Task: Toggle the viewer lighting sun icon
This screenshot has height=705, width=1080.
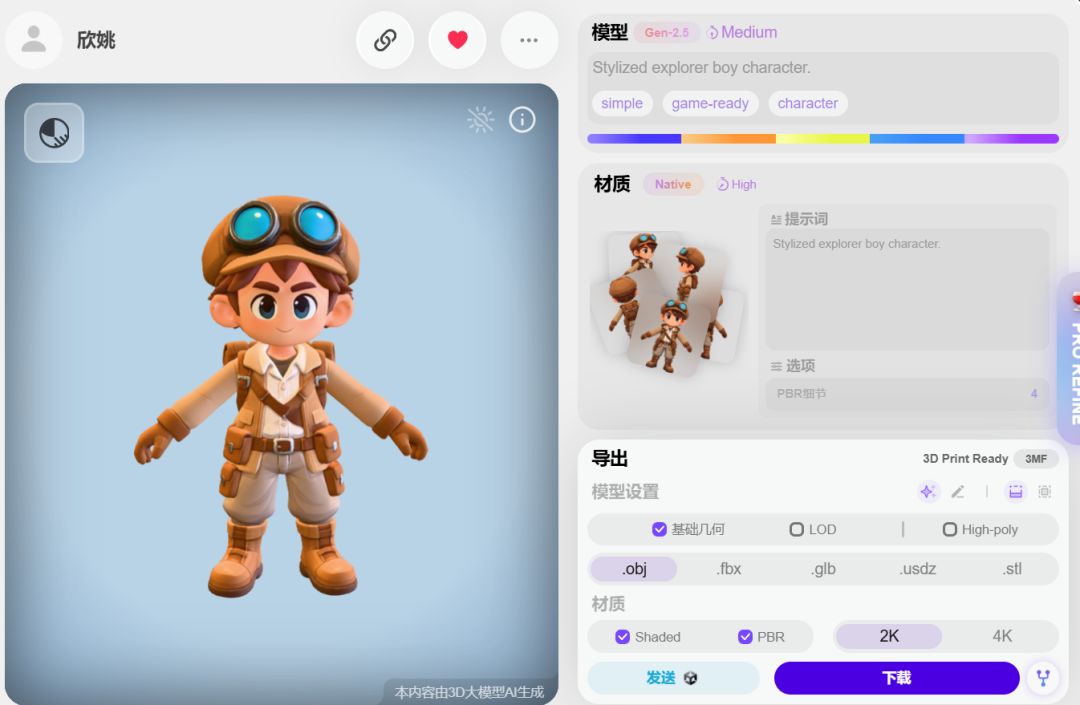Action: pos(481,120)
